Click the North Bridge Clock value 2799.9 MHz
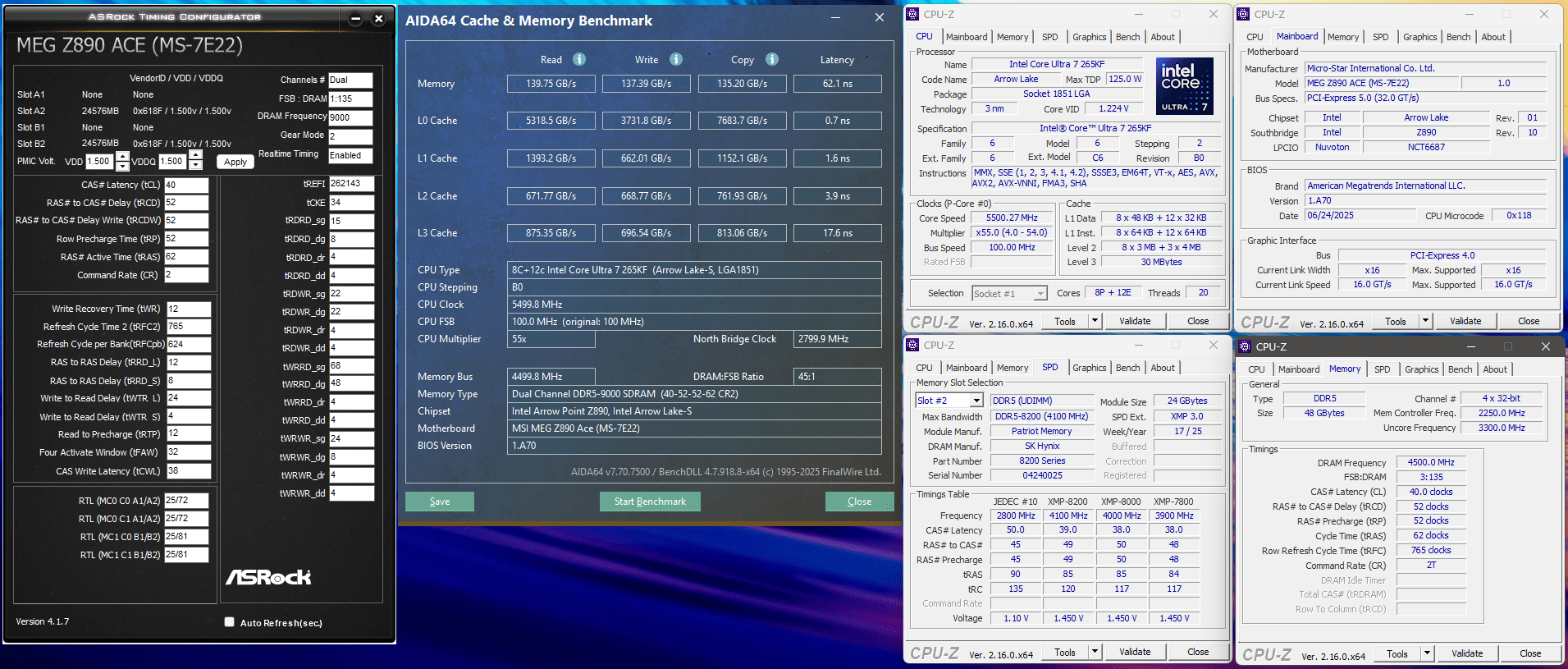Viewport: 1568px width, 669px height. (x=838, y=339)
